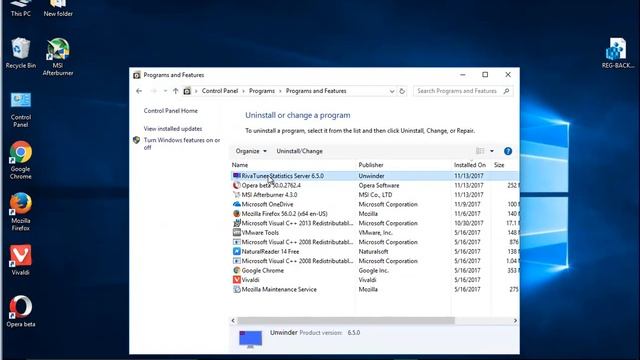640x360 pixels.
Task: Click the Opera beta program list icon
Action: coord(236,185)
